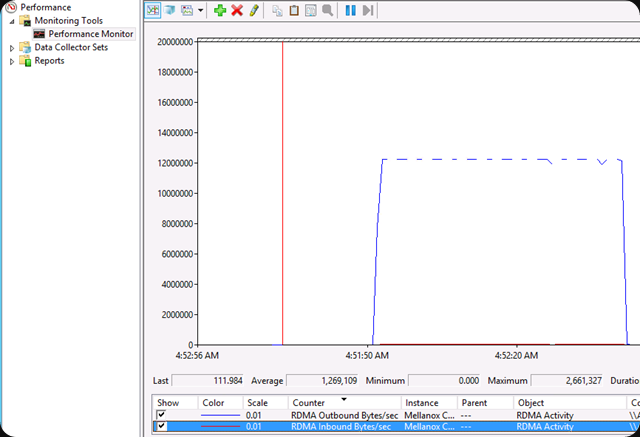The width and height of the screenshot is (640, 437).
Task: Open Performance Monitor in the tree
Action: pyautogui.click(x=91, y=34)
